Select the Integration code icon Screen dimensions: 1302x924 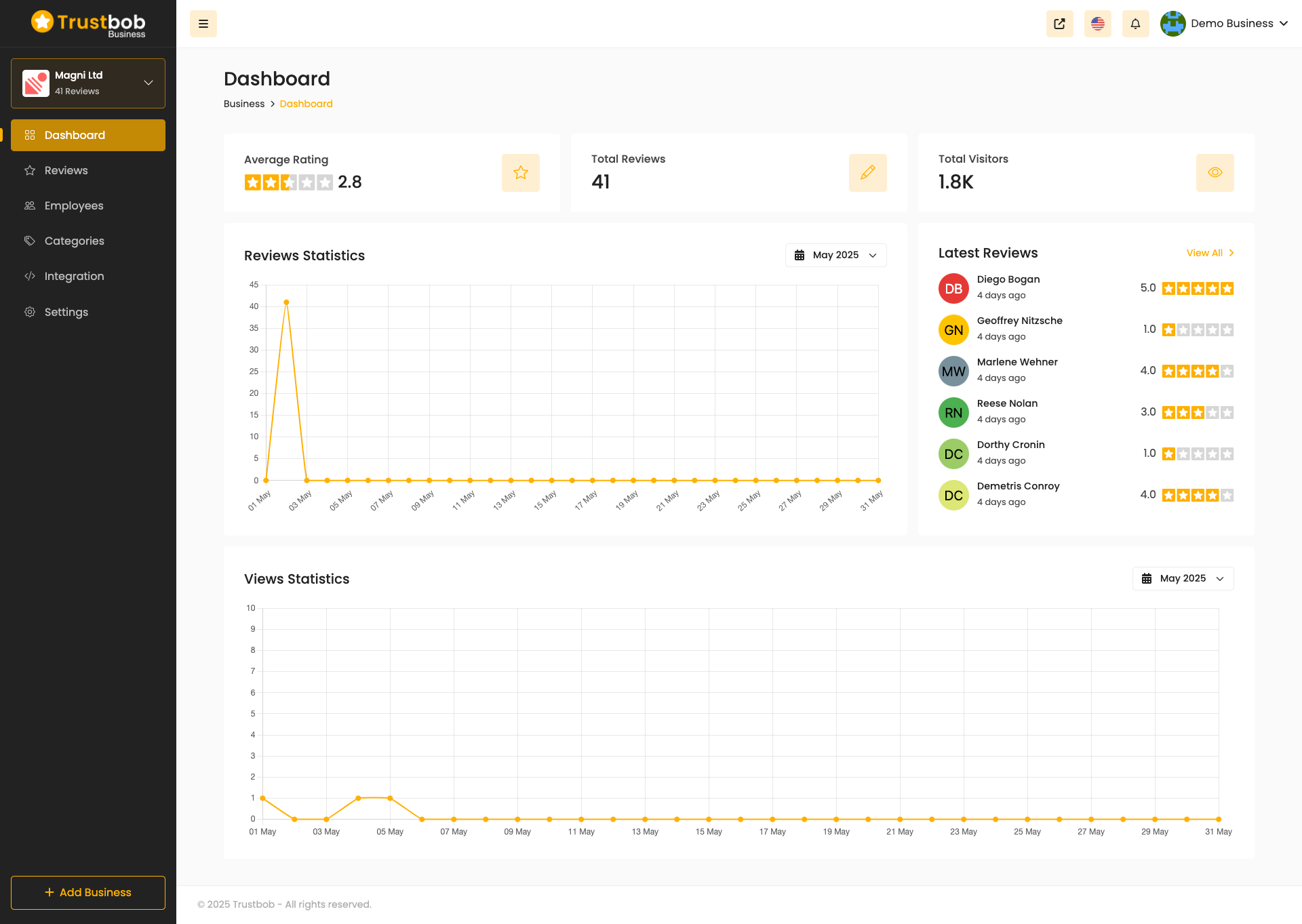pos(31,276)
